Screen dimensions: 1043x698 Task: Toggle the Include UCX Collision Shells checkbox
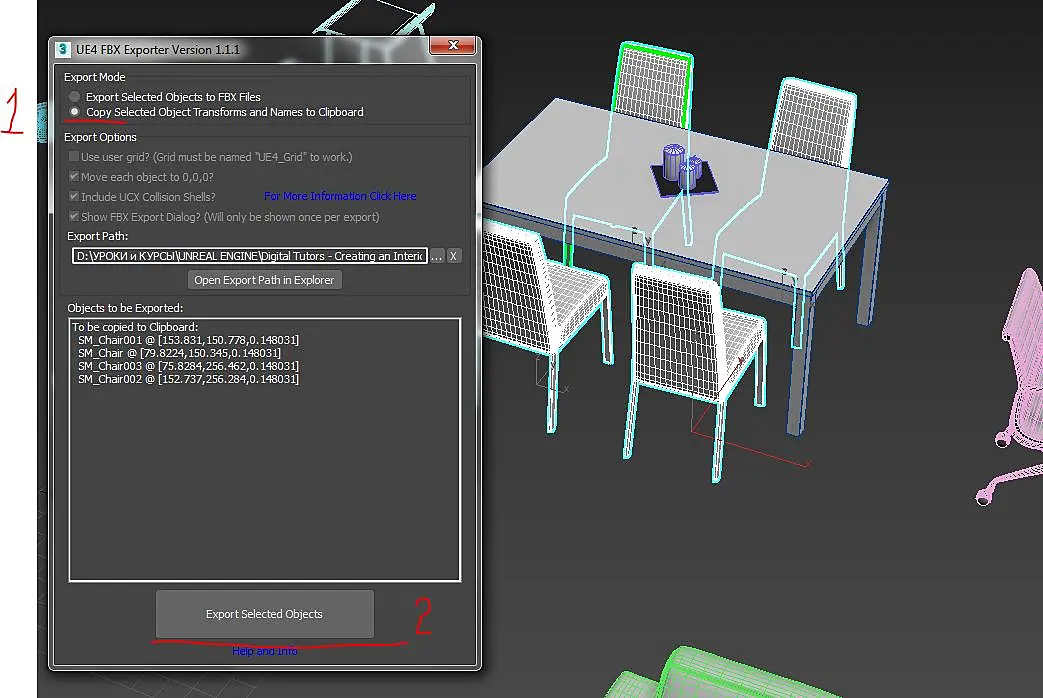click(x=74, y=196)
